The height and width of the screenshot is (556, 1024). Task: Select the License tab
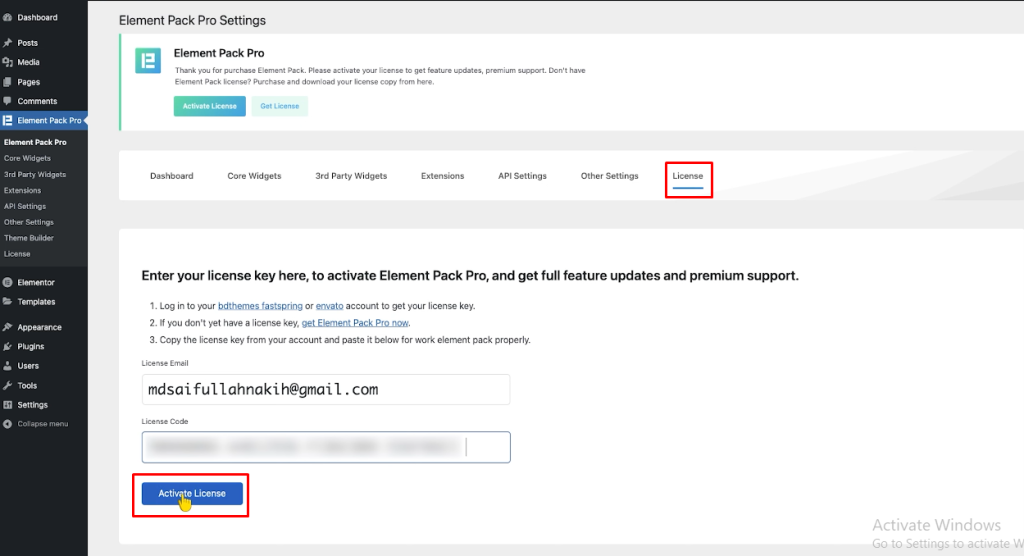click(688, 176)
